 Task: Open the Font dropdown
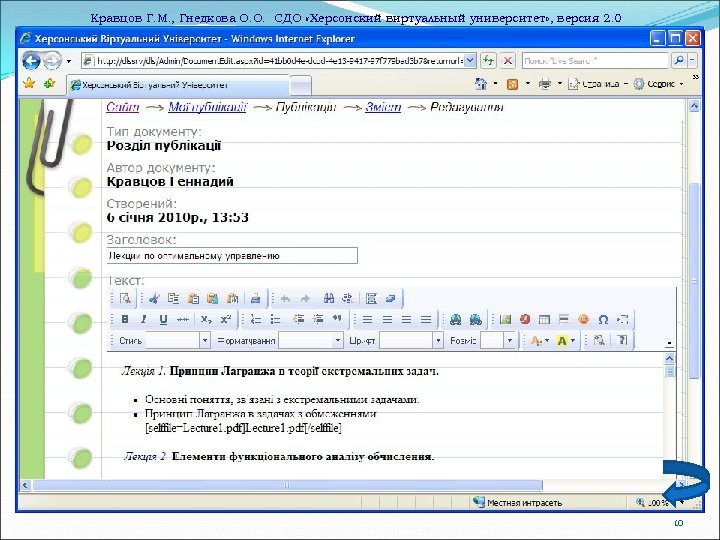tap(438, 341)
